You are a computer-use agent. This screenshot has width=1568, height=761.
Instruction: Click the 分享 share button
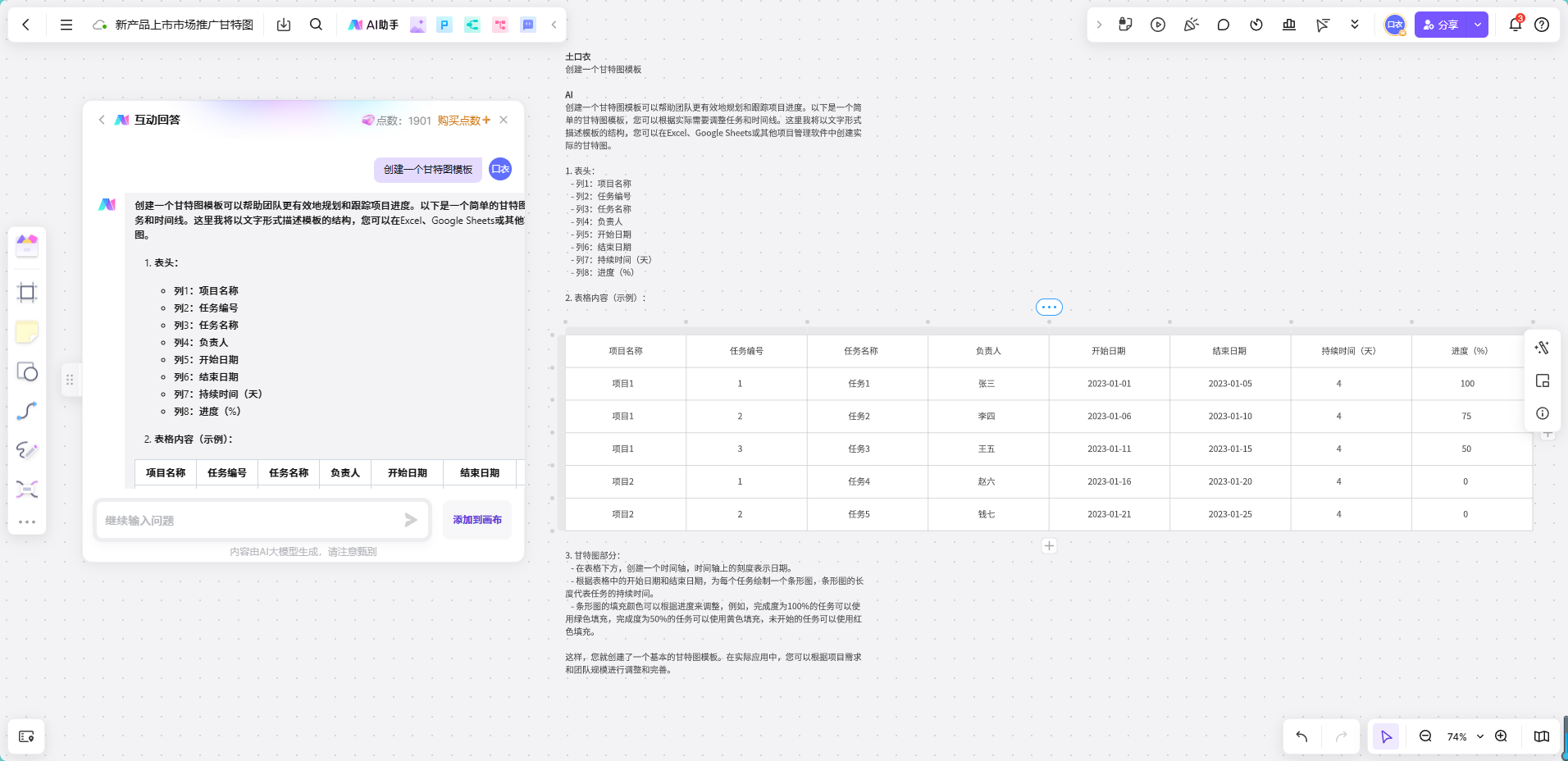[x=1441, y=25]
